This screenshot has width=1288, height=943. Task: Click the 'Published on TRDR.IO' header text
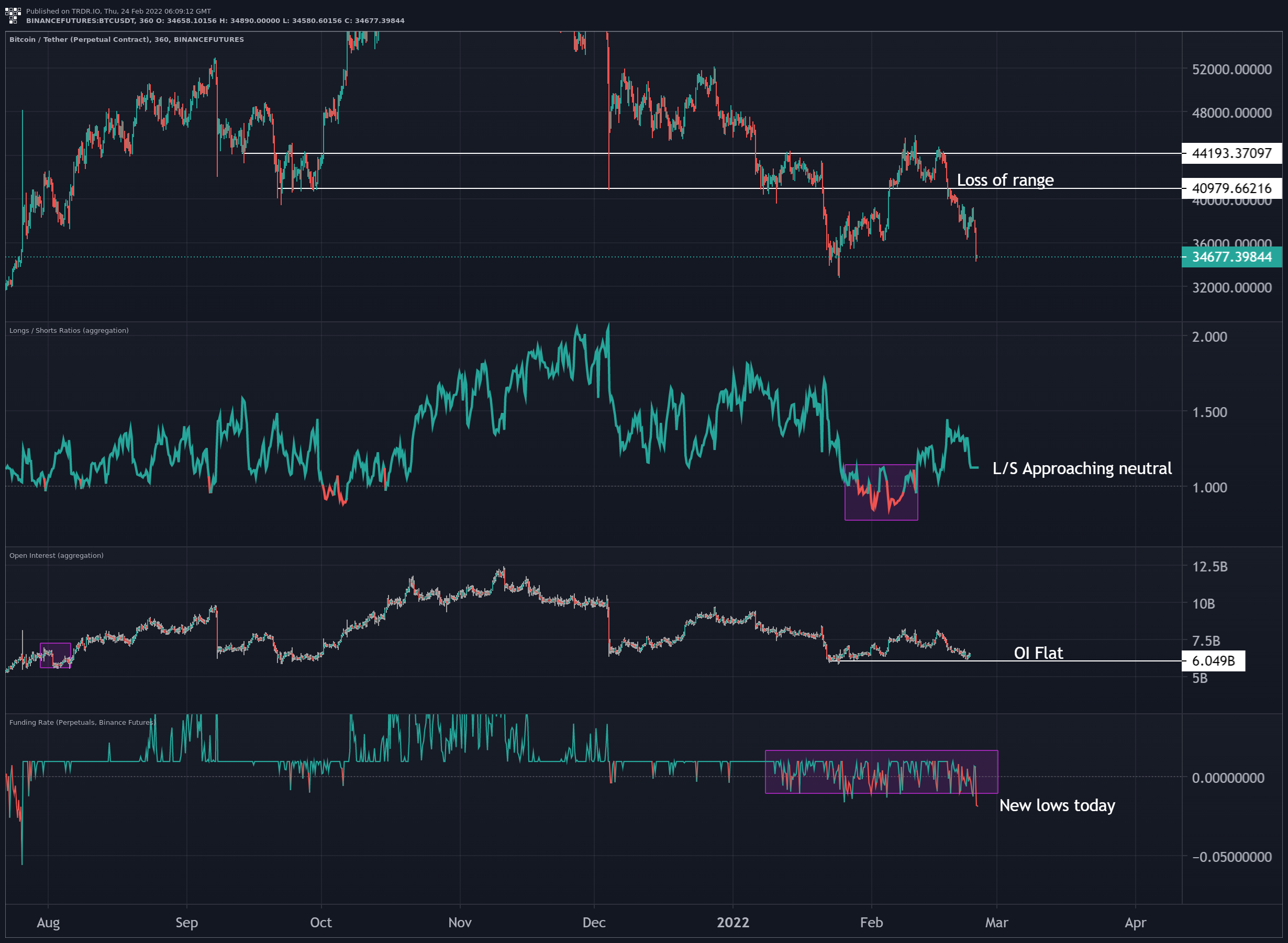coord(118,11)
